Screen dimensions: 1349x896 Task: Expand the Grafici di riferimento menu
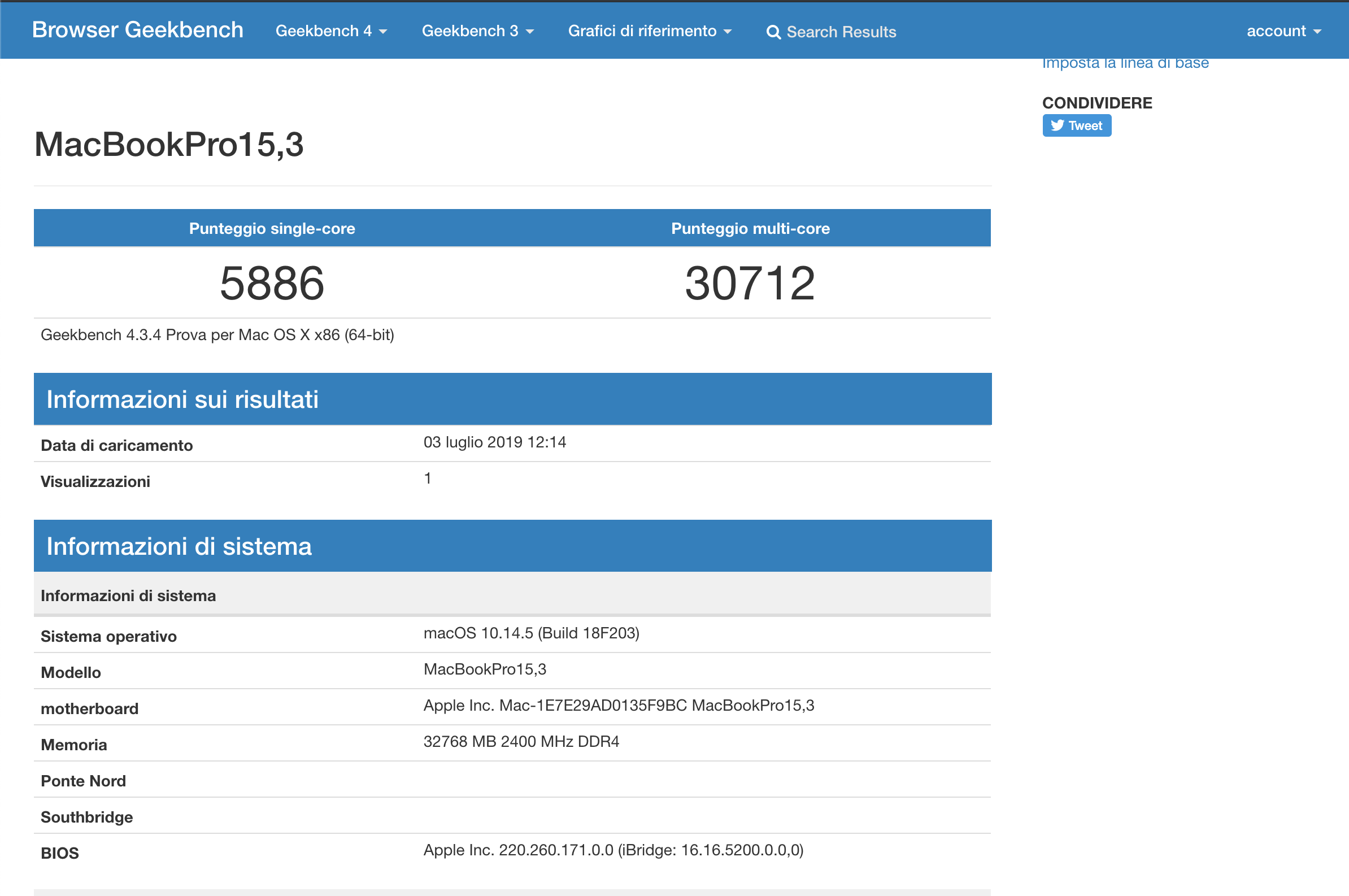click(x=650, y=31)
